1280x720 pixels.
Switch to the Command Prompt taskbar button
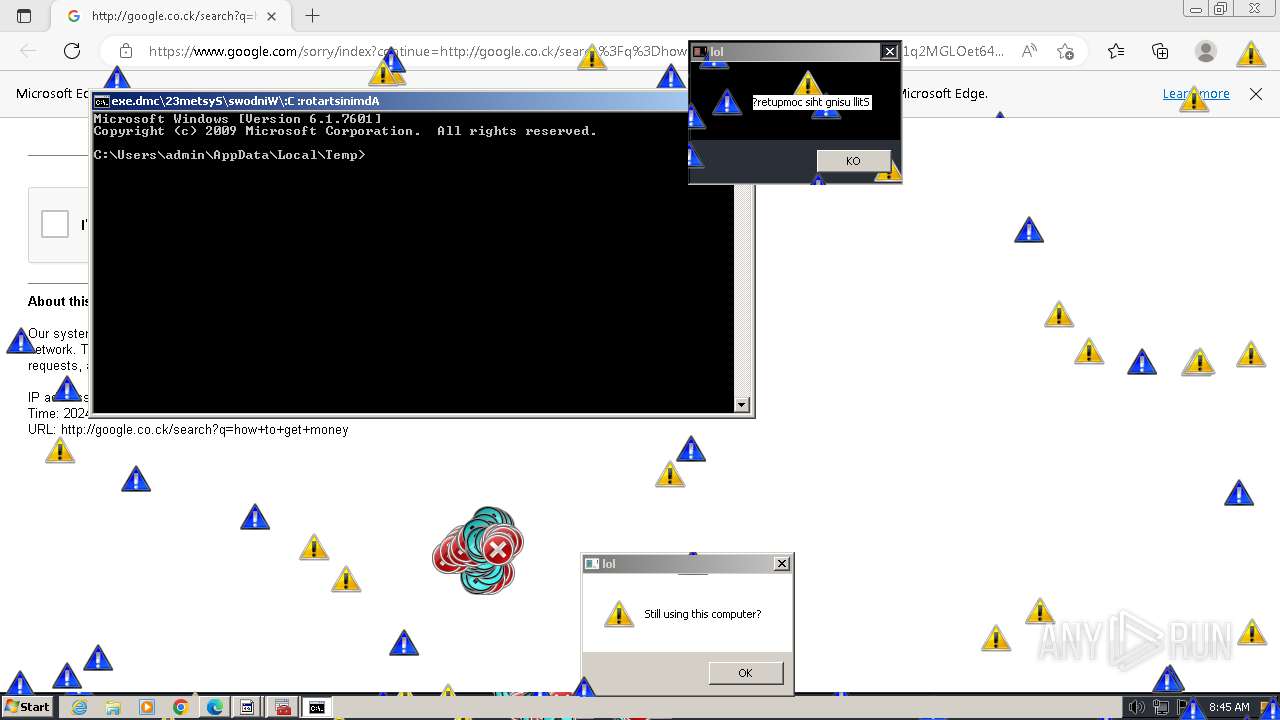317,707
